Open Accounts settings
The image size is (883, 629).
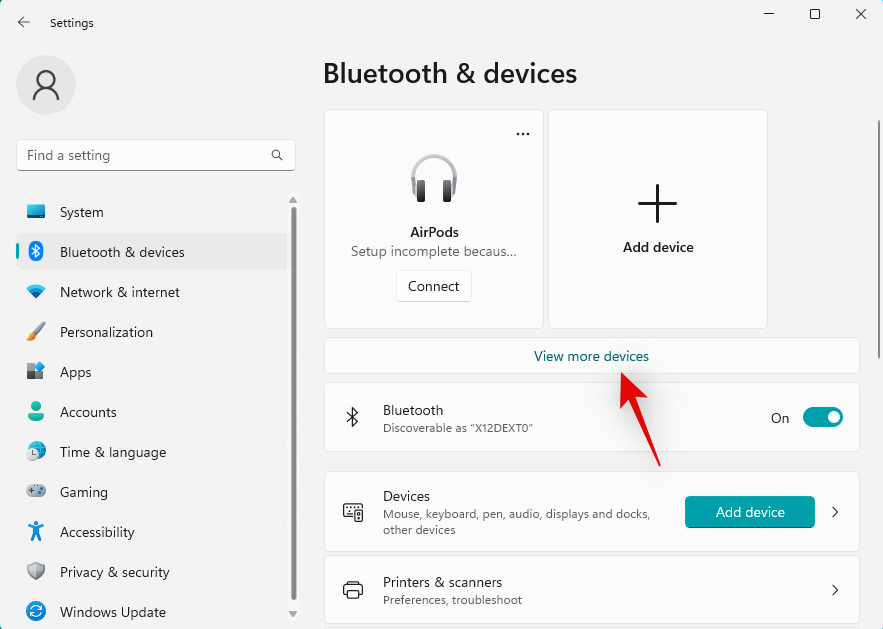click(151, 412)
